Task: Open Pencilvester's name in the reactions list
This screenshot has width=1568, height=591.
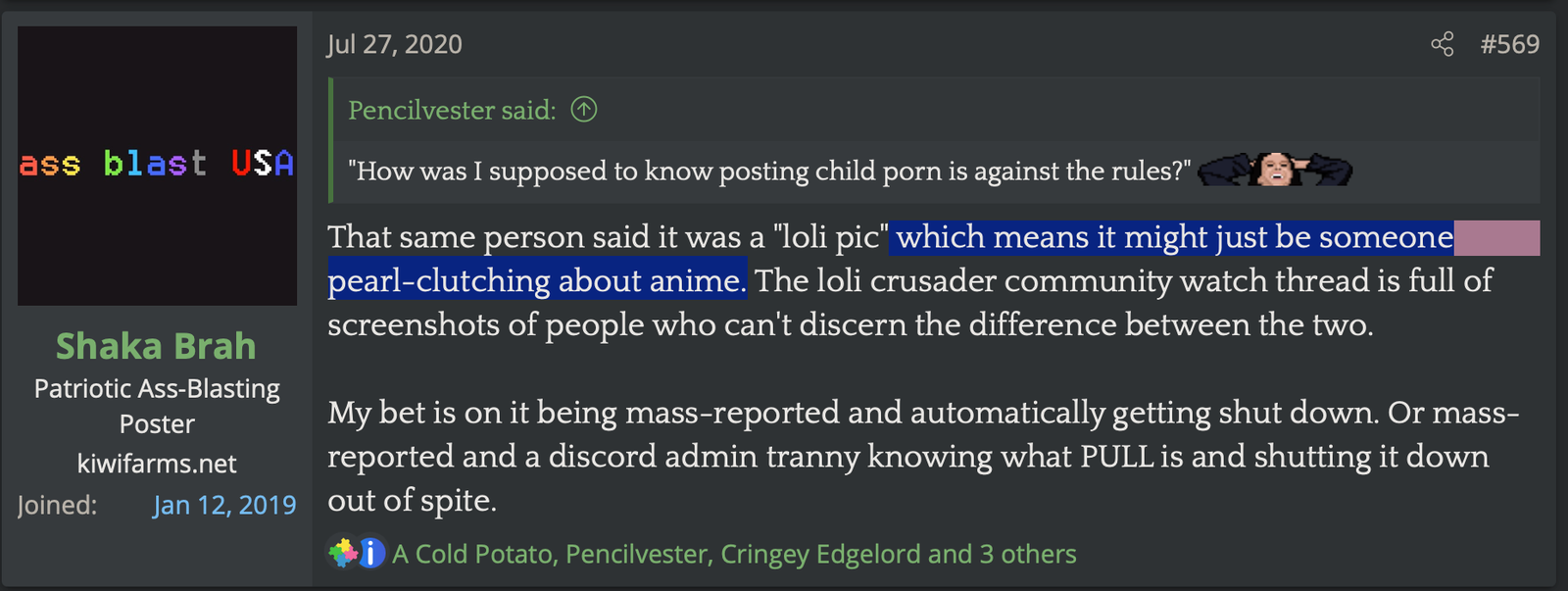Action: coord(637,554)
